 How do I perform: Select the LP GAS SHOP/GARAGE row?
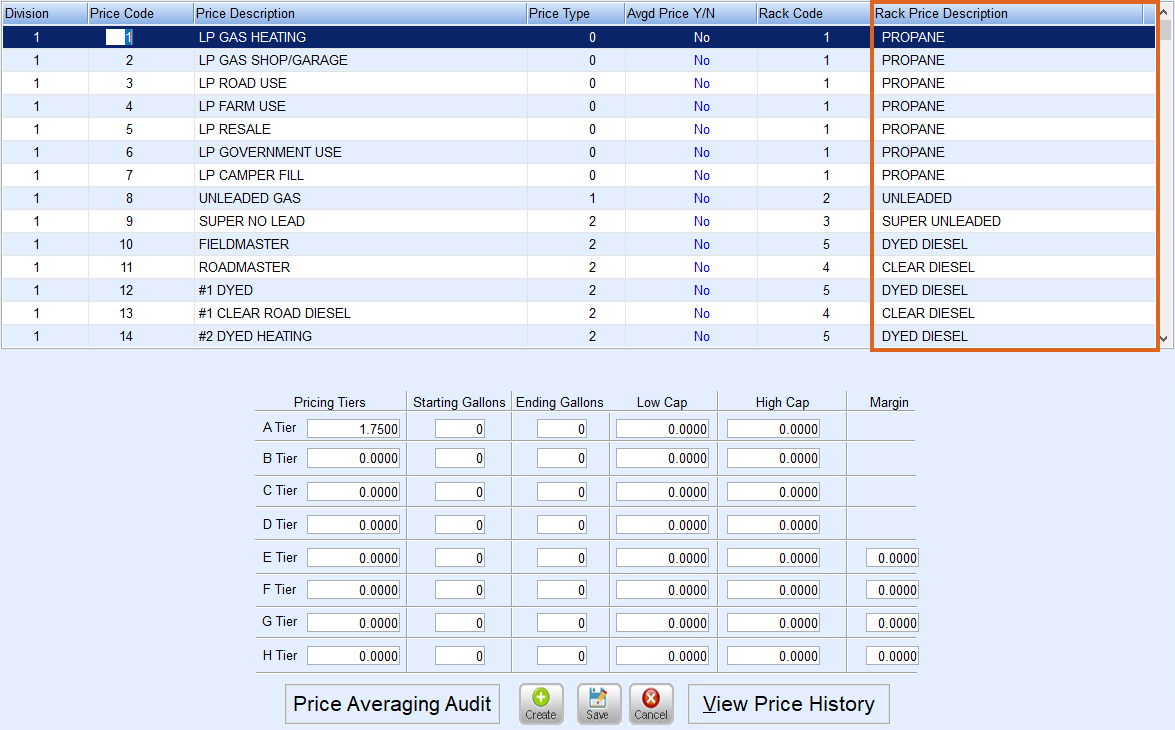click(579, 60)
